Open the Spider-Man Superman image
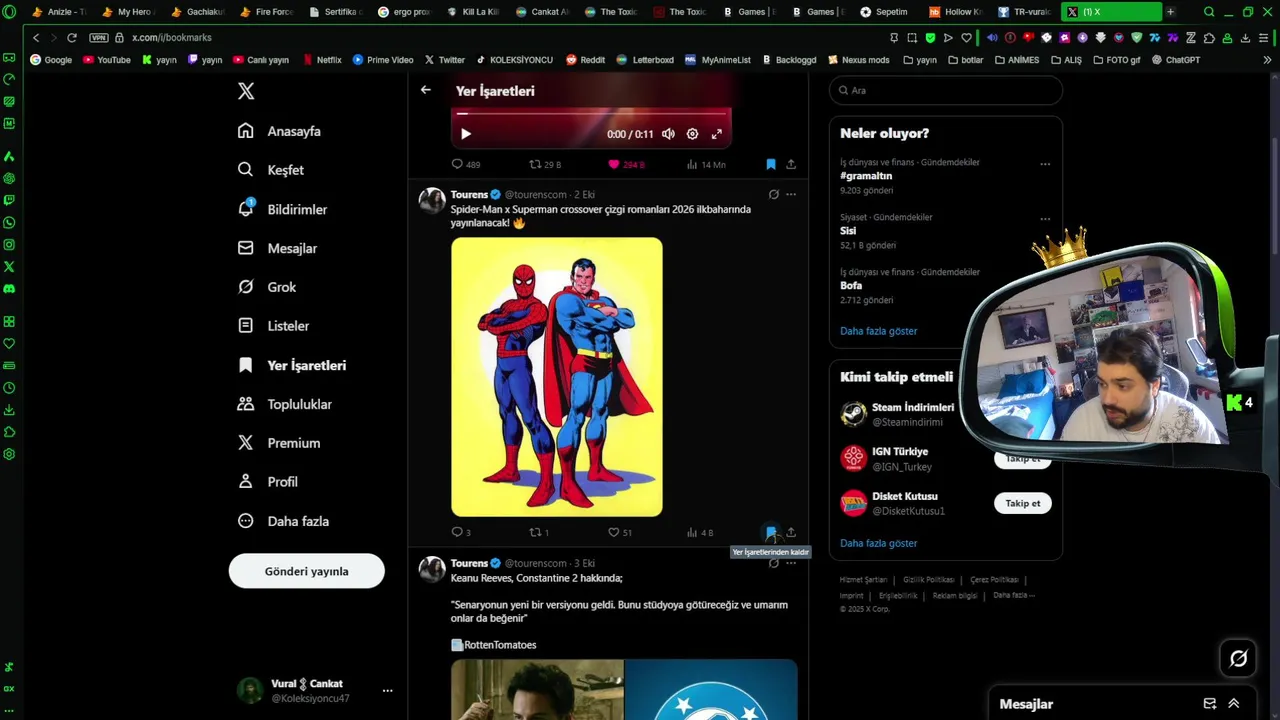The width and height of the screenshot is (1280, 720). pyautogui.click(x=557, y=377)
